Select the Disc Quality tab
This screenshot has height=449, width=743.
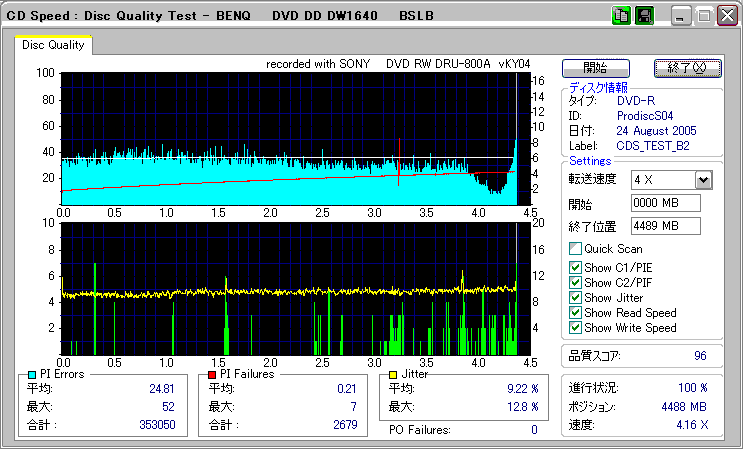pos(53,45)
